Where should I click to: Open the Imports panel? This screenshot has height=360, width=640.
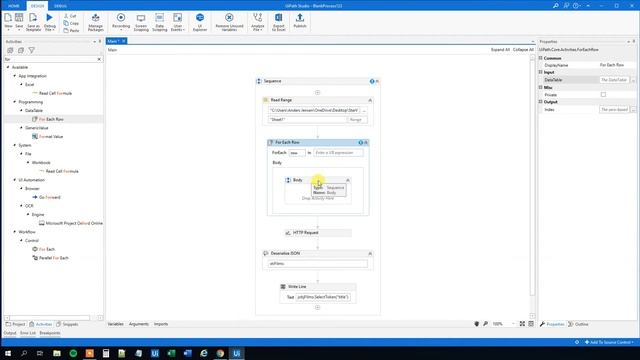[x=161, y=324]
